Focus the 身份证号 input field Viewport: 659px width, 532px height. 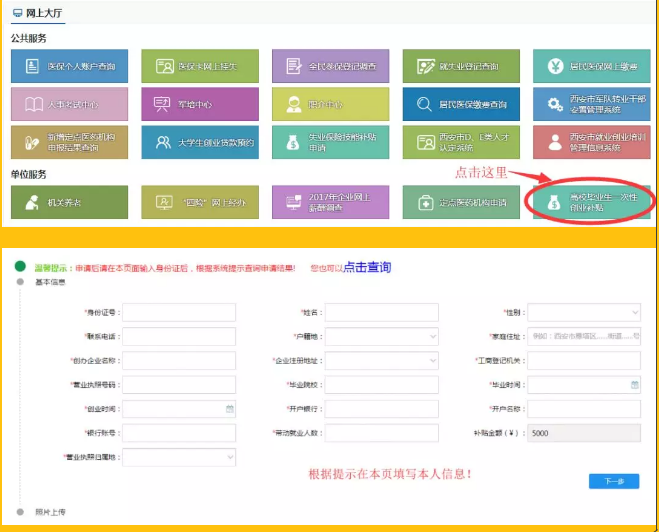pos(179,312)
